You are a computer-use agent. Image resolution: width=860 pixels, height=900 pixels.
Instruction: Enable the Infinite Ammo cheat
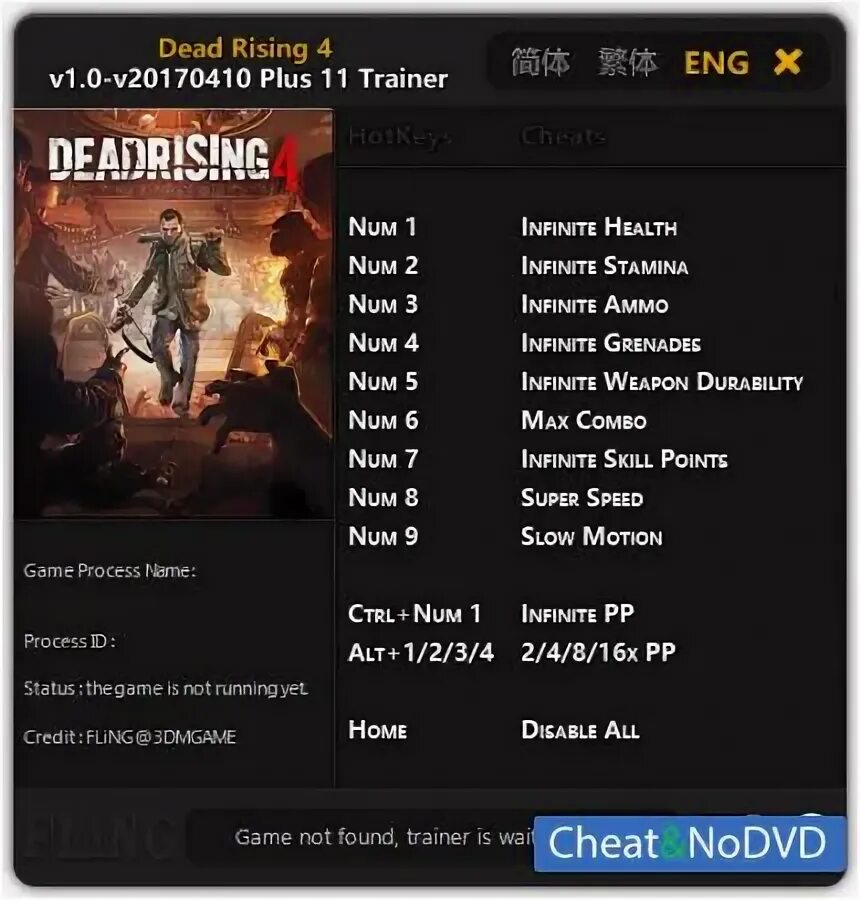[594, 305]
